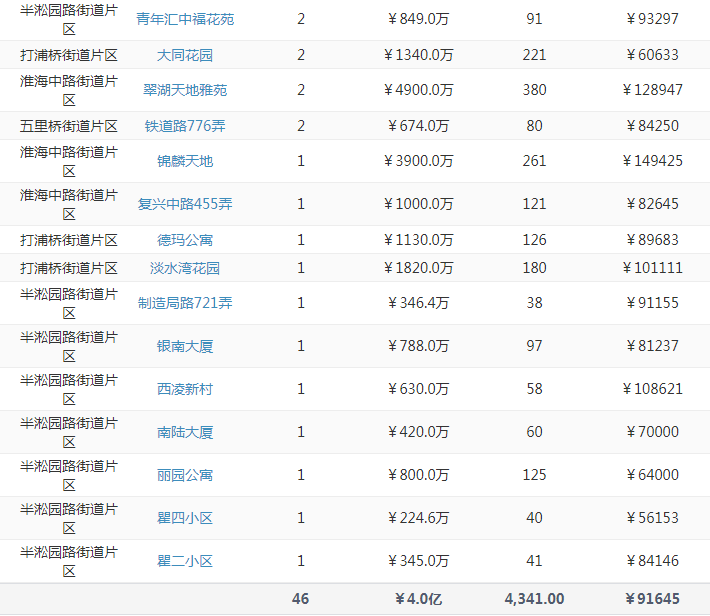Click unit price ¥128947
This screenshot has width=710, height=616.
(x=652, y=90)
